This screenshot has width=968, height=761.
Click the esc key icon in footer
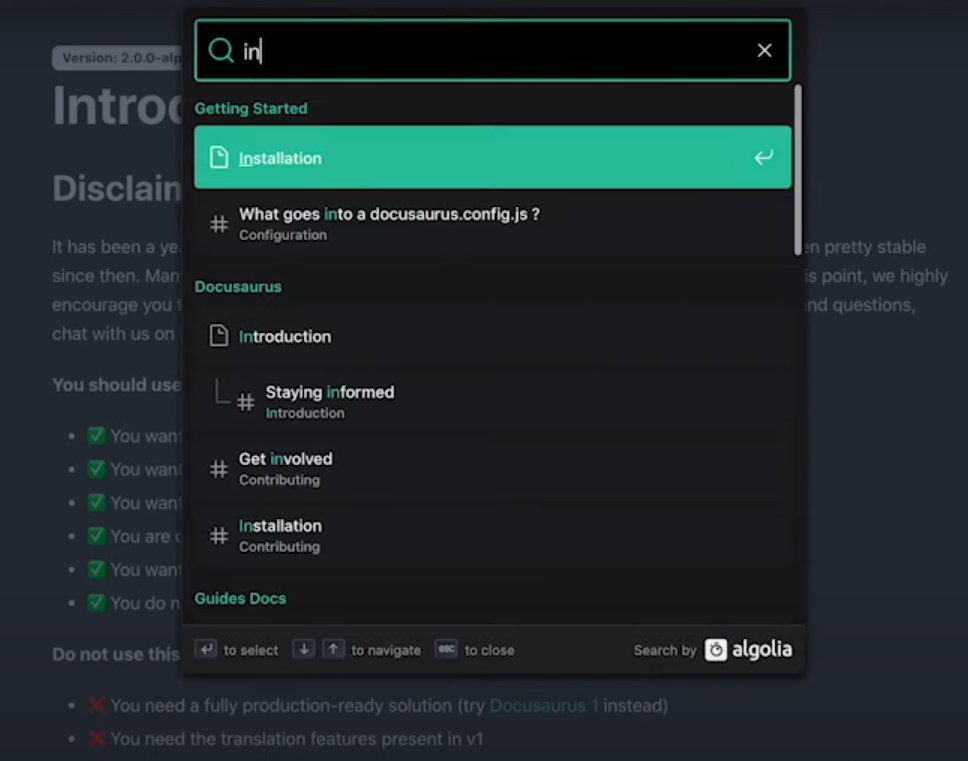coord(446,649)
